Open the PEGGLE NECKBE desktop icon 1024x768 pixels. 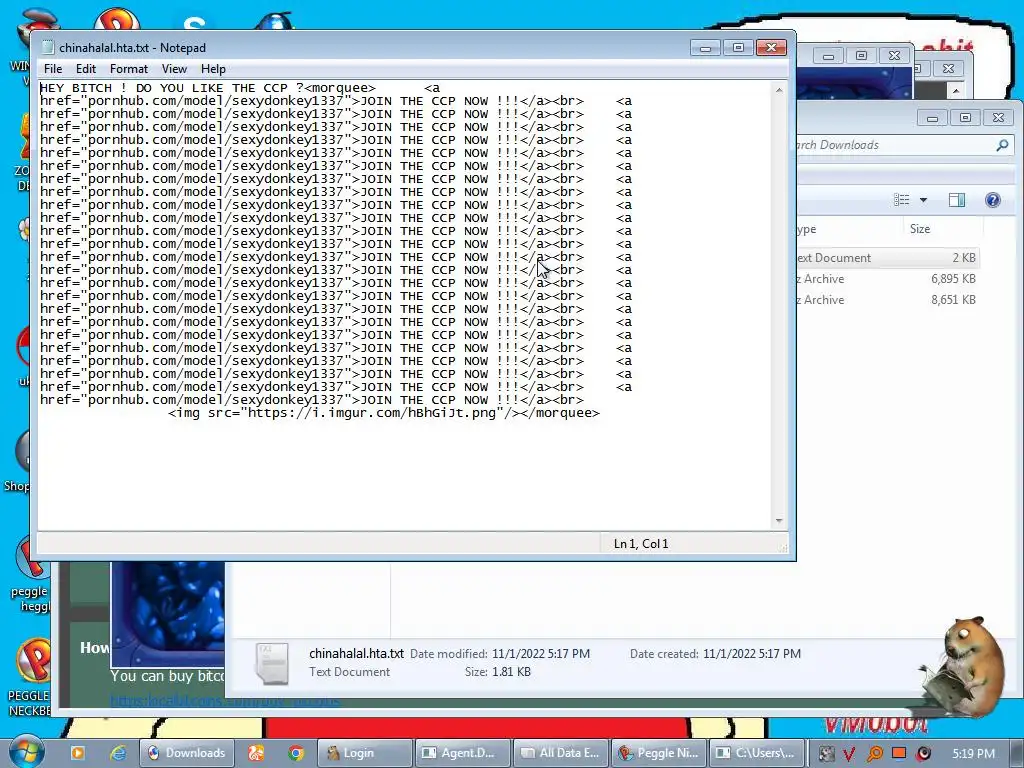pyautogui.click(x=31, y=679)
